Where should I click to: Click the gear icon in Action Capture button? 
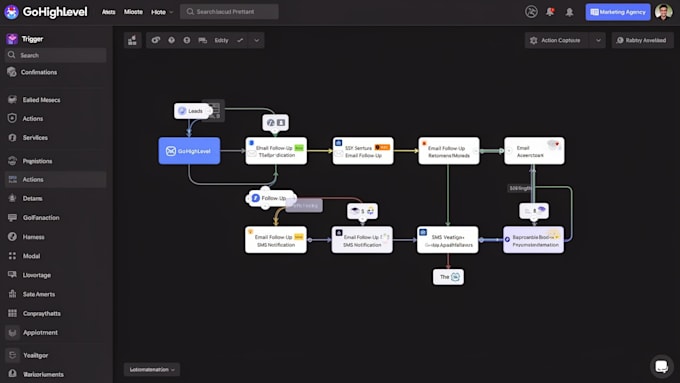(534, 40)
